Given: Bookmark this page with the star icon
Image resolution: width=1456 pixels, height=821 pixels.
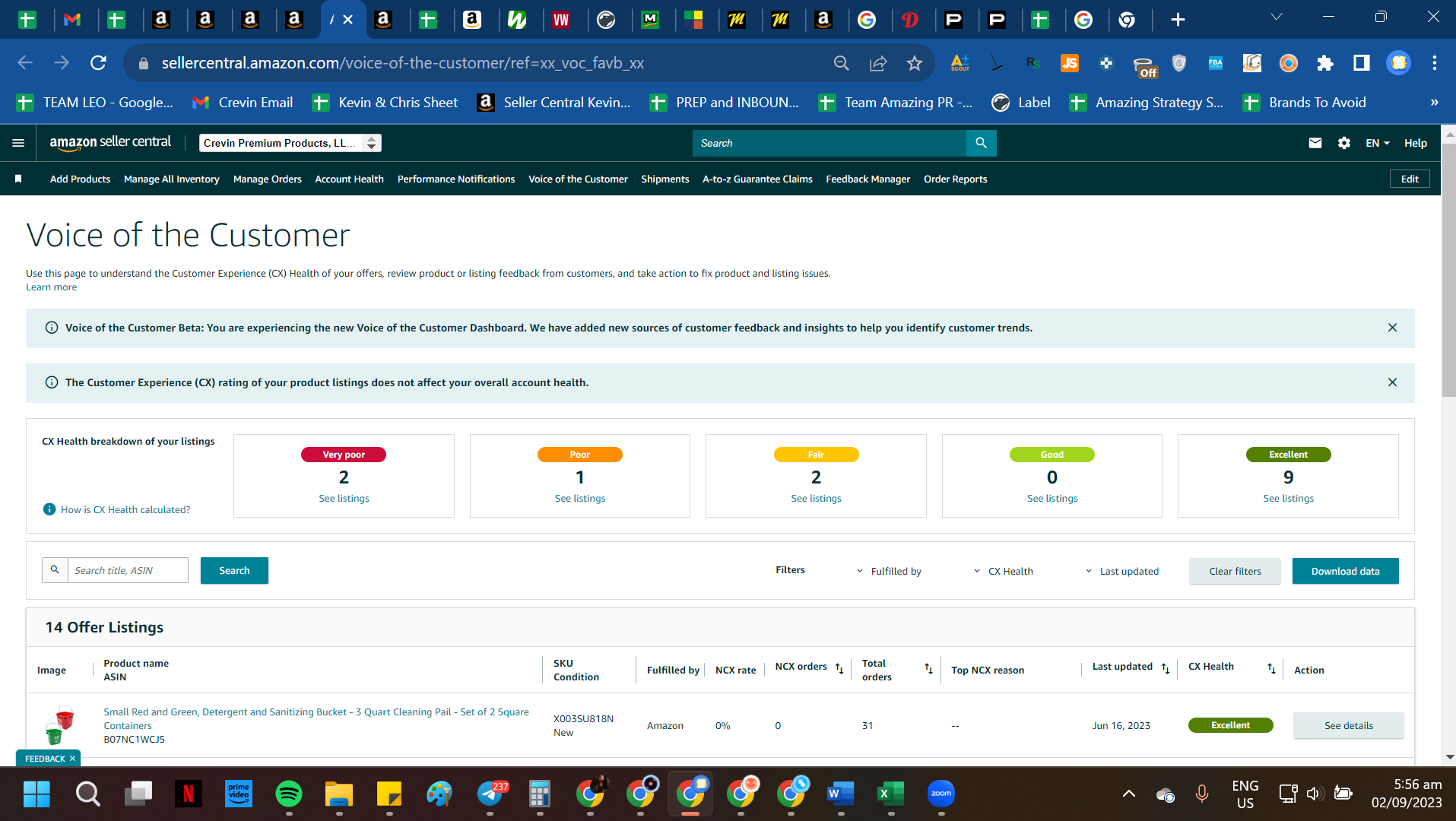Looking at the screenshot, I should pyautogui.click(x=915, y=63).
